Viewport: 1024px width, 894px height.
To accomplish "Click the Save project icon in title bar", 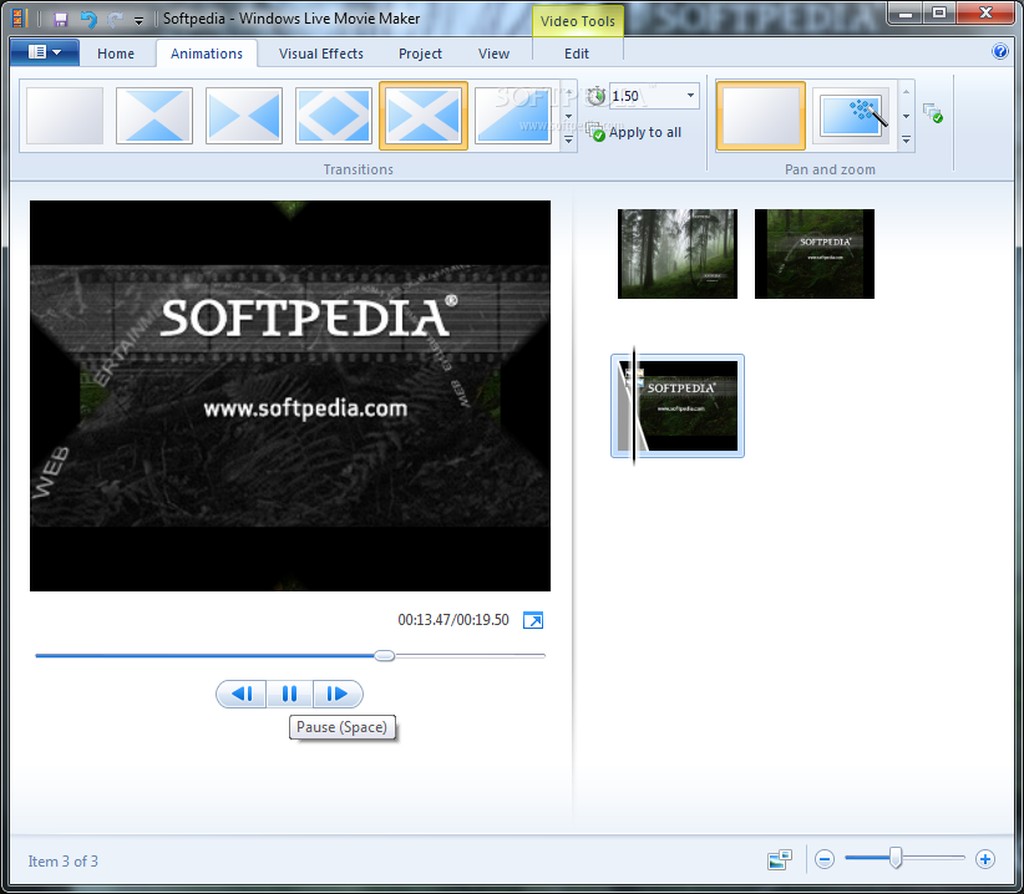I will coord(61,19).
